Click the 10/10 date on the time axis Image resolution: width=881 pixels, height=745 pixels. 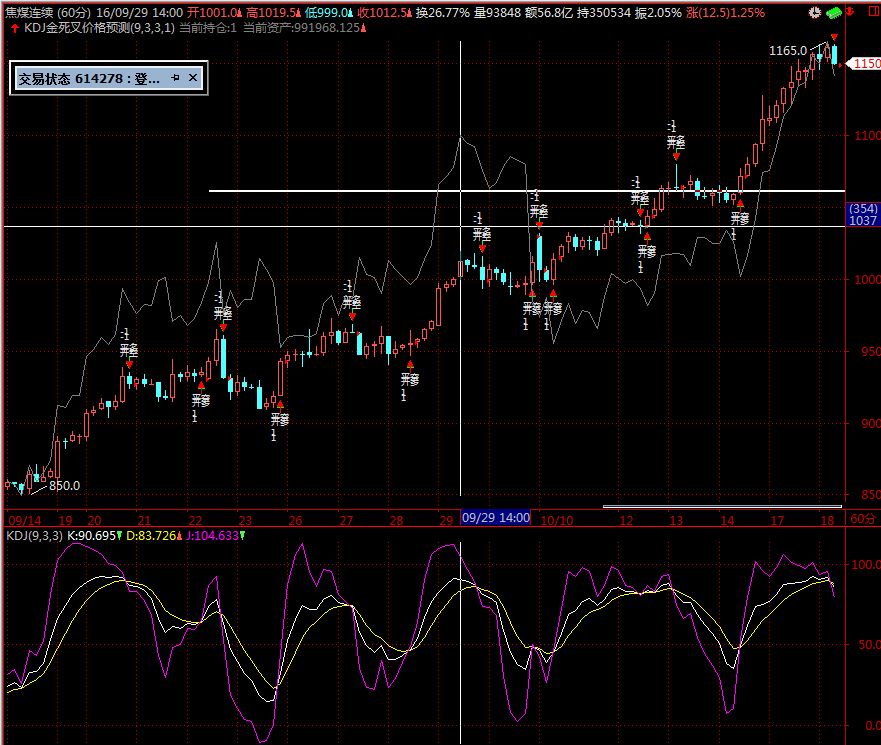pos(555,520)
